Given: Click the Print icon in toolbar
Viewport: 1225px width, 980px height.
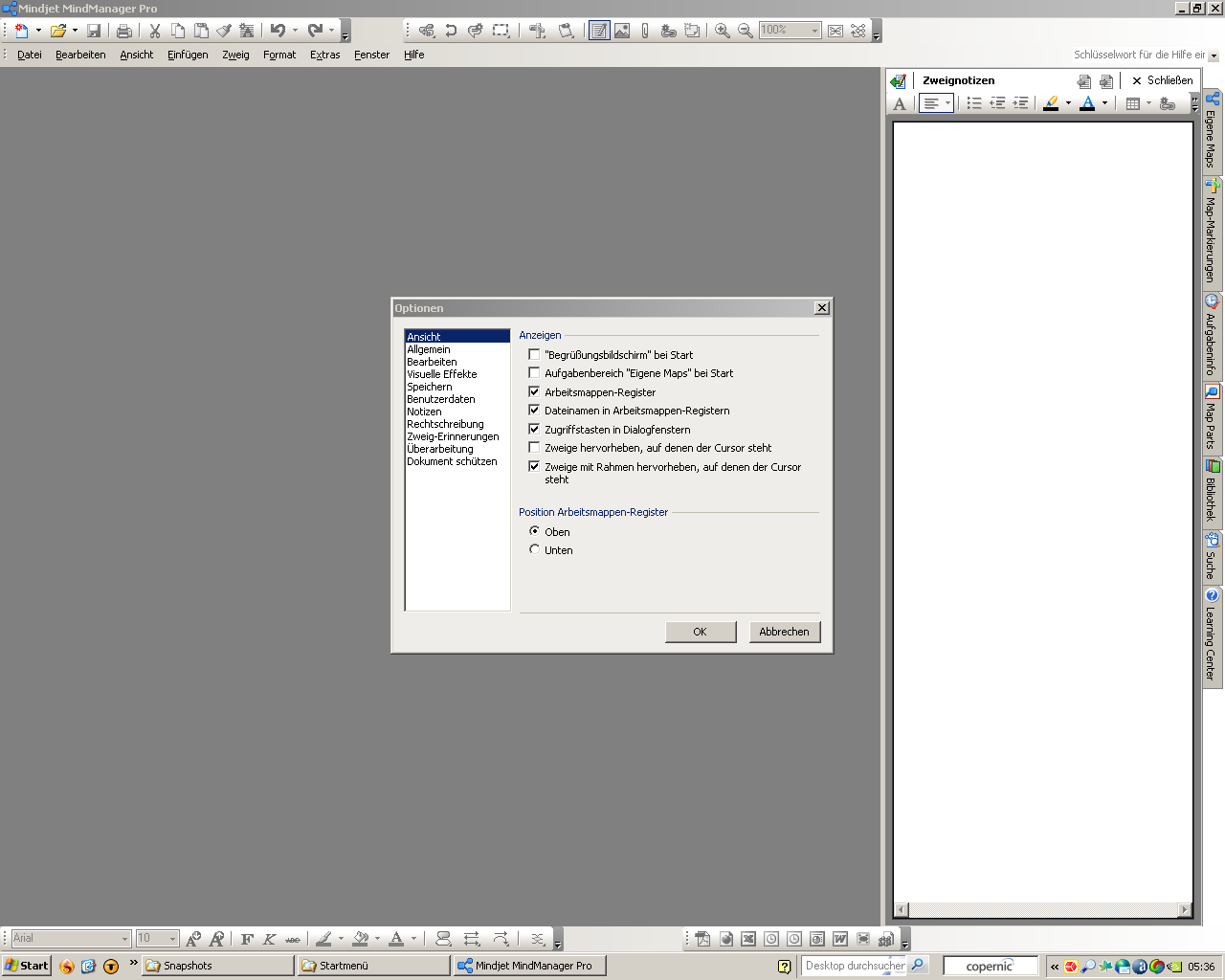Looking at the screenshot, I should click(x=123, y=31).
